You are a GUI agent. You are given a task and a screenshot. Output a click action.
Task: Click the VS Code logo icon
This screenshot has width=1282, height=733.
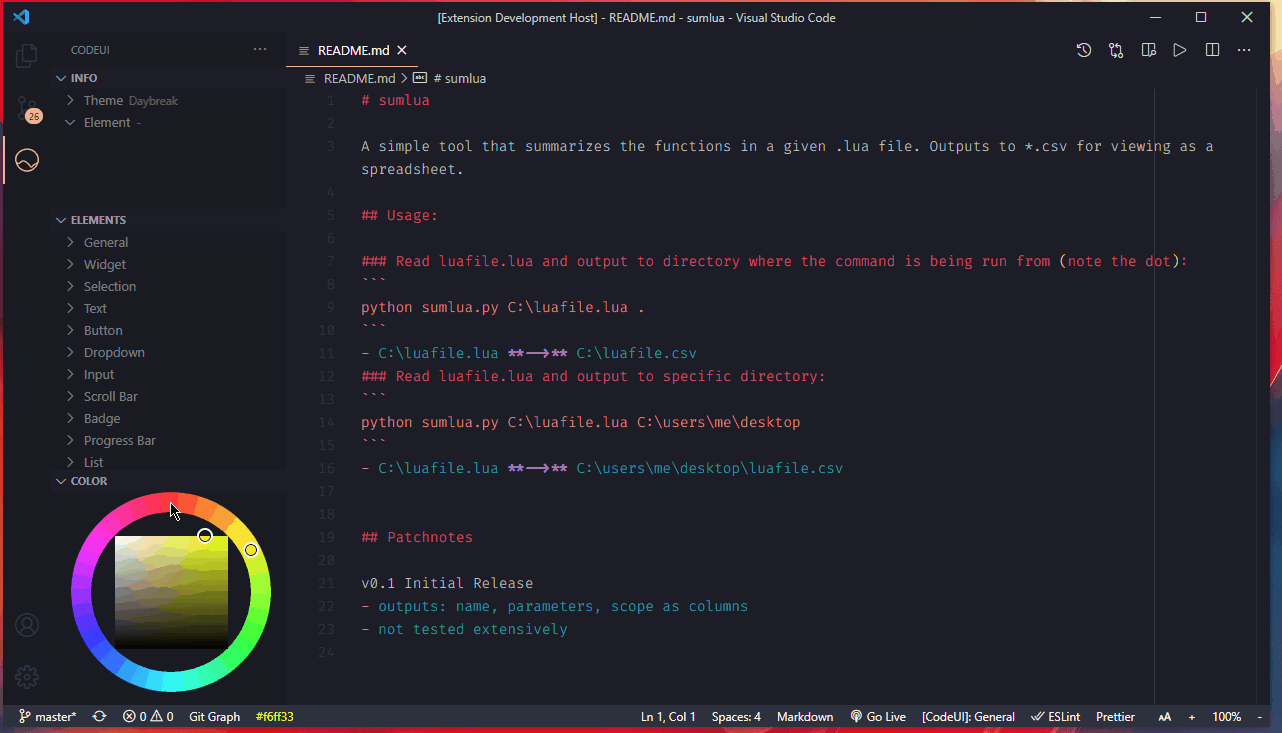(22, 17)
